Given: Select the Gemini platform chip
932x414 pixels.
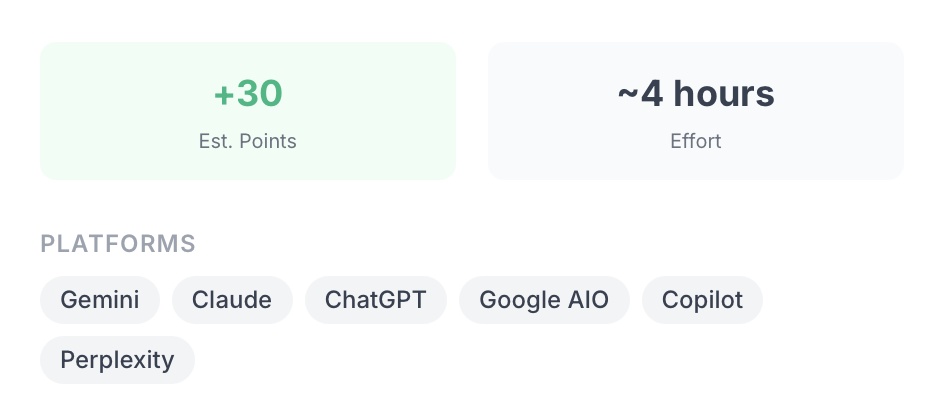Looking at the screenshot, I should coord(100,300).
